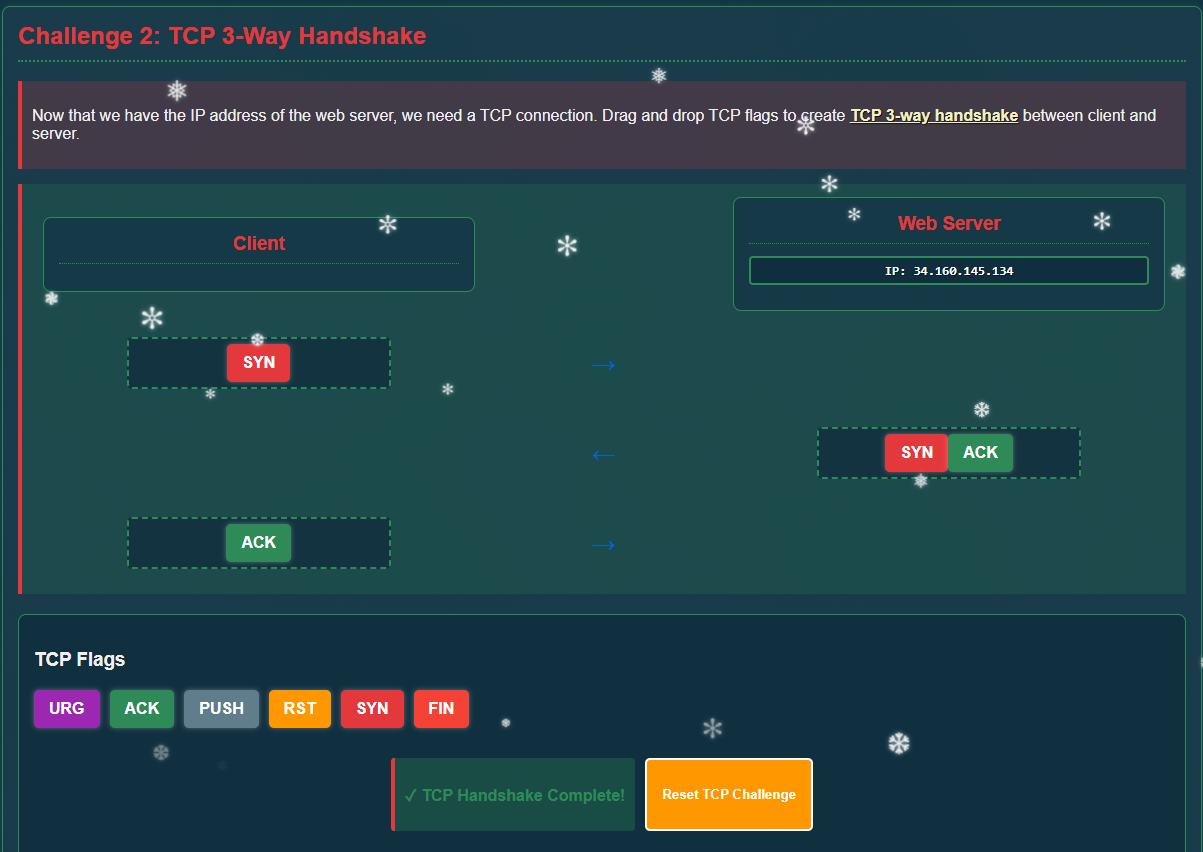Select the ACK flag from the TCP Flags tray
1203x852 pixels.
click(141, 708)
